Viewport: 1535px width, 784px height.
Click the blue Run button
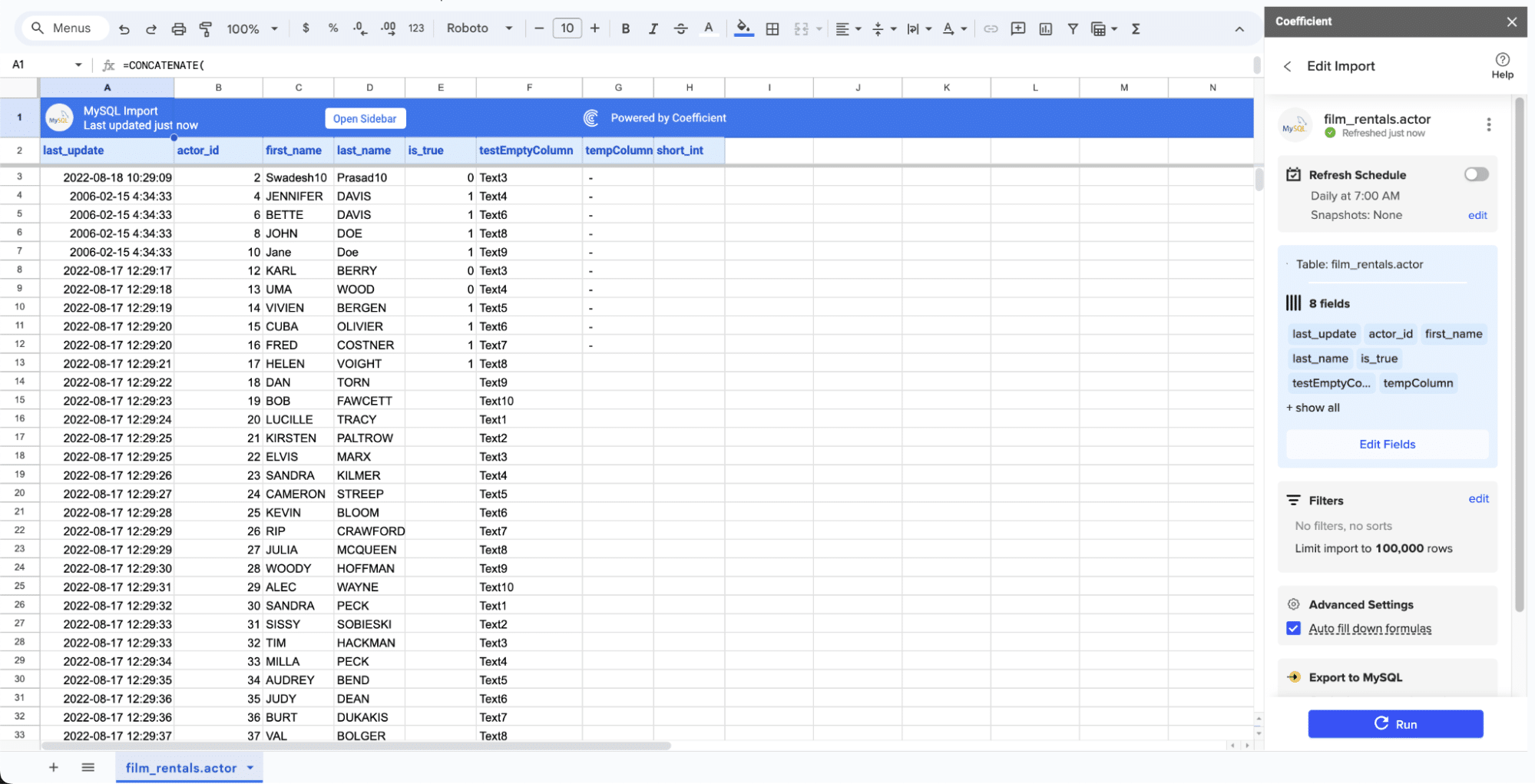[1395, 723]
